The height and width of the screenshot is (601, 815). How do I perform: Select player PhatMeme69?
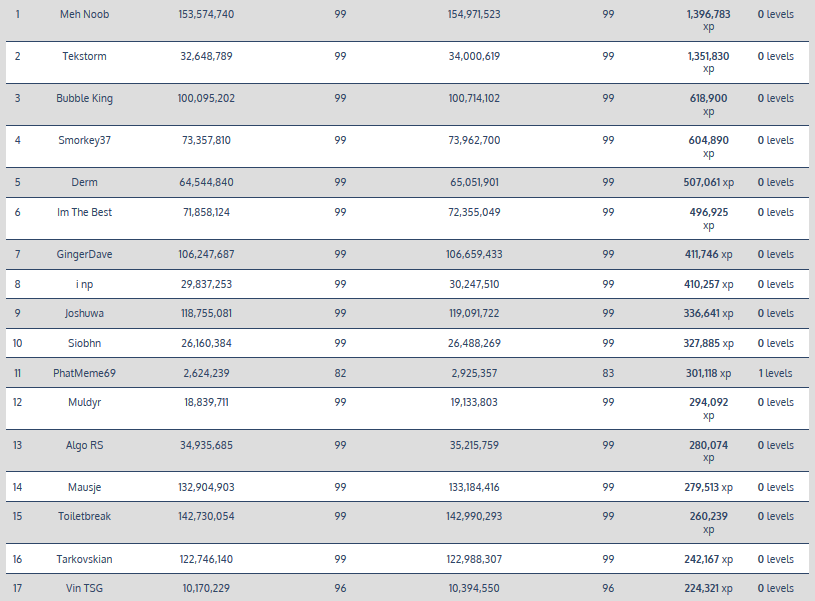point(84,373)
